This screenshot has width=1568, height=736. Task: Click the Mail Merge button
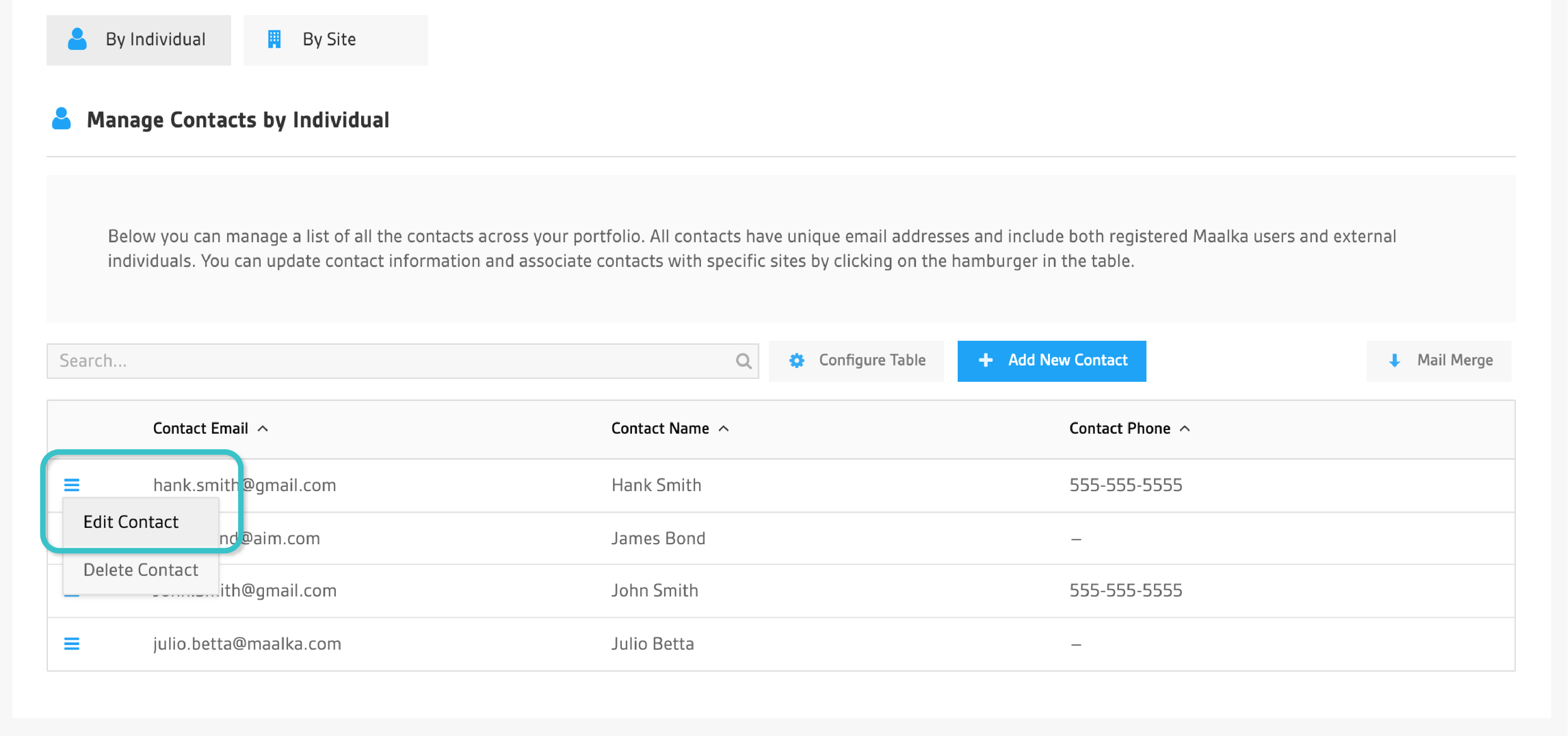pos(1438,361)
